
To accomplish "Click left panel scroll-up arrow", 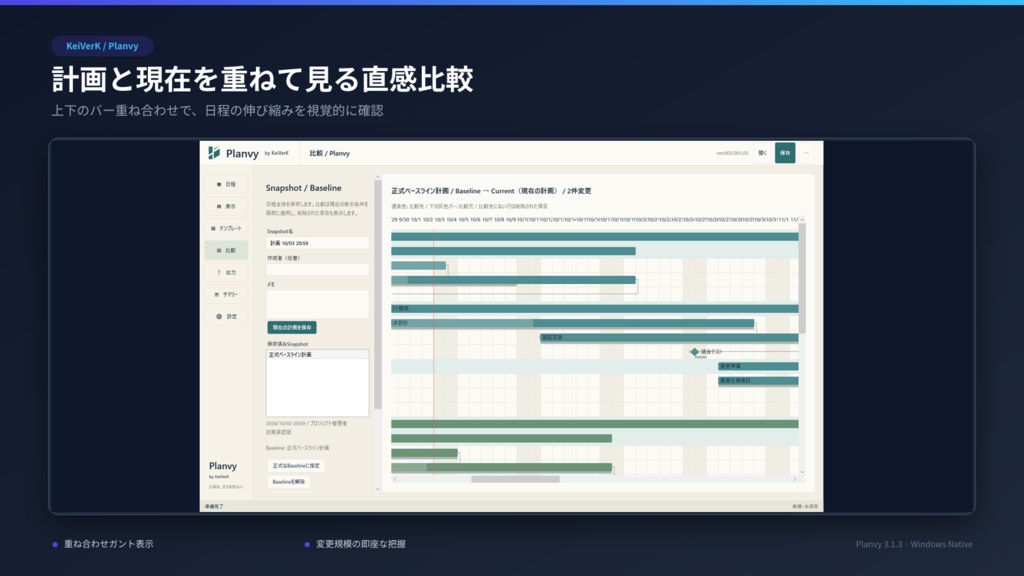I will (377, 177).
